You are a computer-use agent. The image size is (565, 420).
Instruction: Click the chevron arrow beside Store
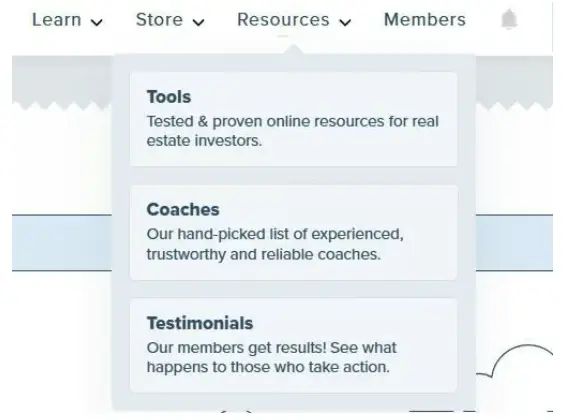point(198,23)
